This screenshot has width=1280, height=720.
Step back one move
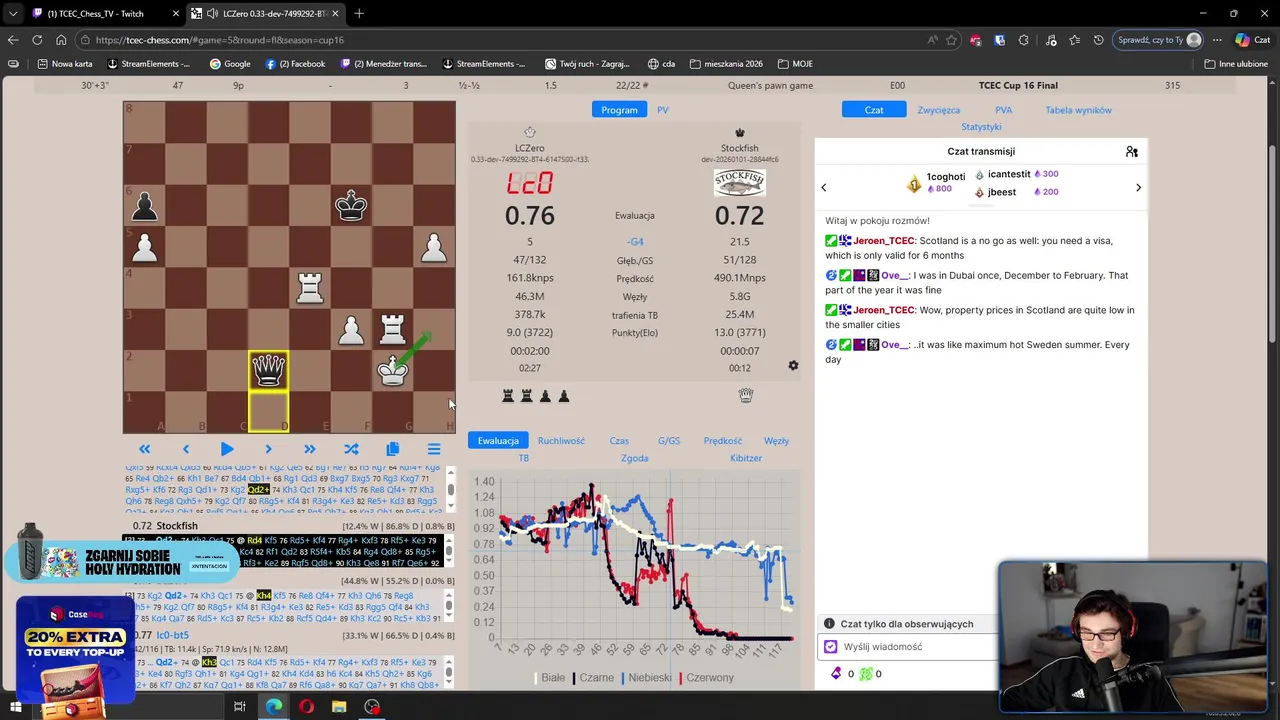pos(185,450)
